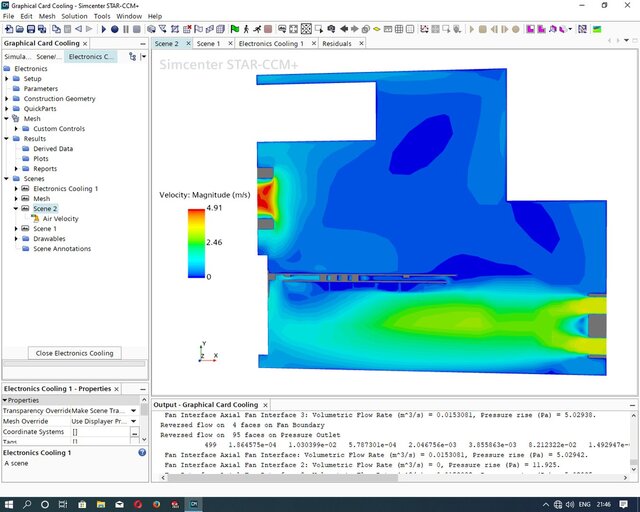The height and width of the screenshot is (512, 640).
Task: Click the blue Record Macro circle icon
Action: (x=115, y=29)
